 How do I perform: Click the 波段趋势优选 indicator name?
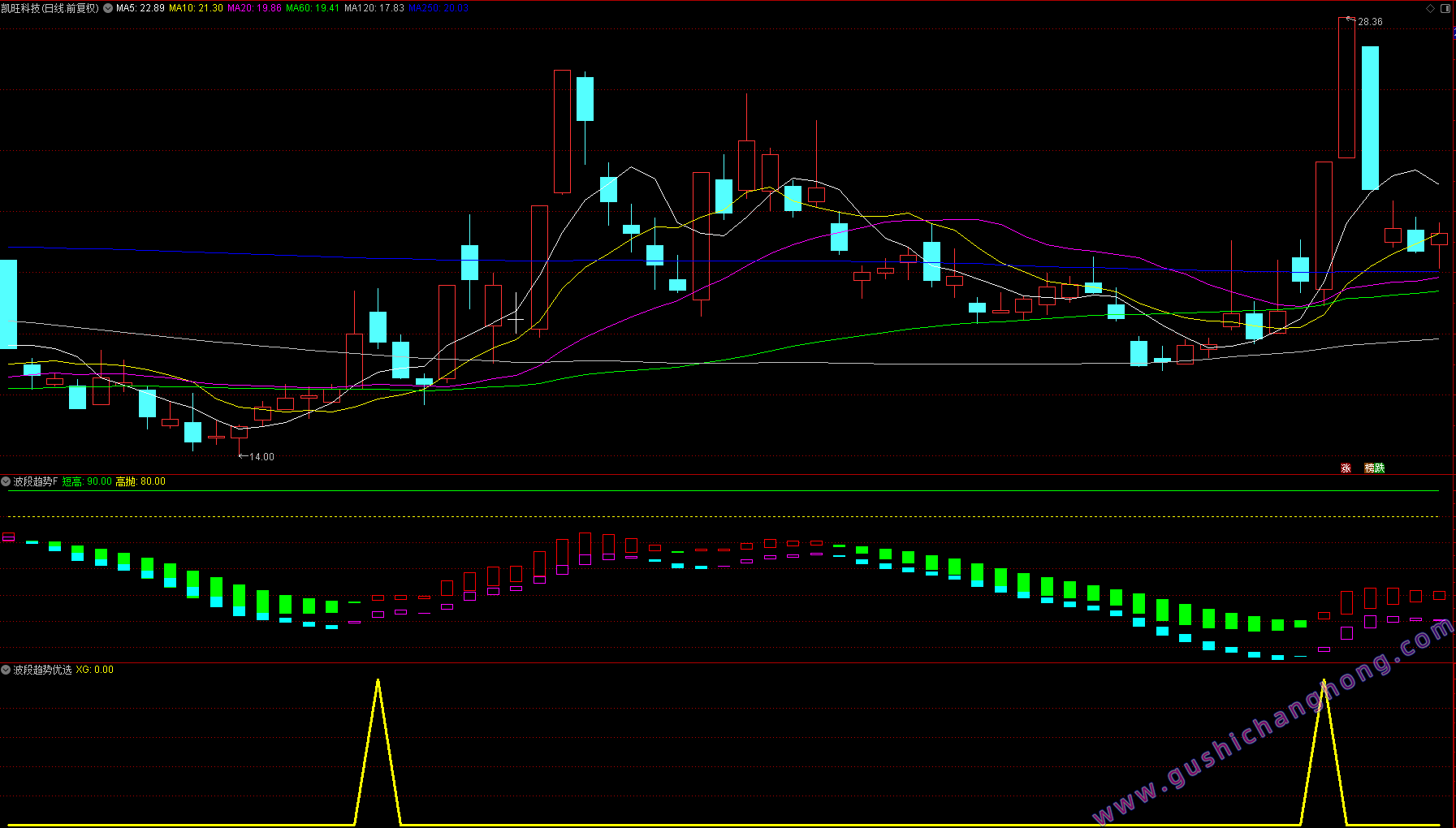click(x=42, y=670)
